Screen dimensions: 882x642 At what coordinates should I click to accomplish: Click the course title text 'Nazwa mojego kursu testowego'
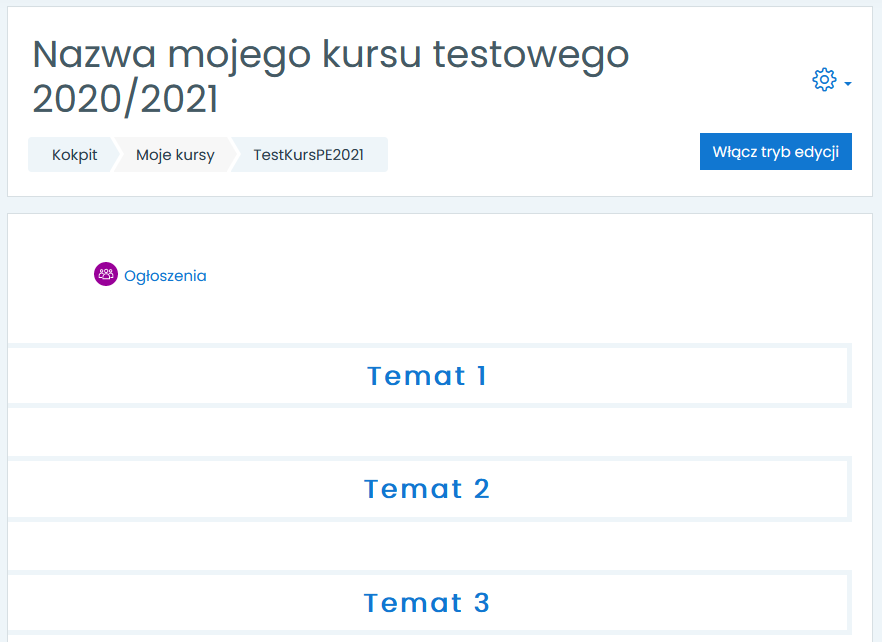[x=330, y=54]
